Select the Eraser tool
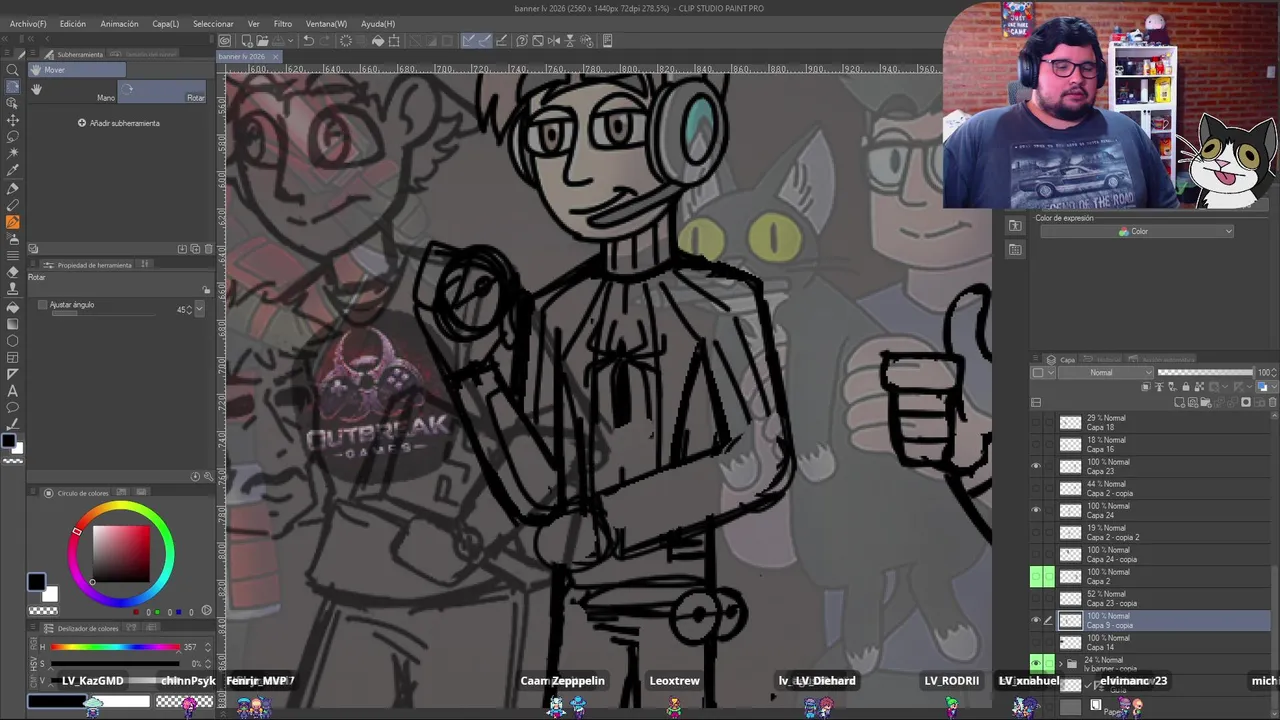1280x720 pixels. pyautogui.click(x=13, y=272)
